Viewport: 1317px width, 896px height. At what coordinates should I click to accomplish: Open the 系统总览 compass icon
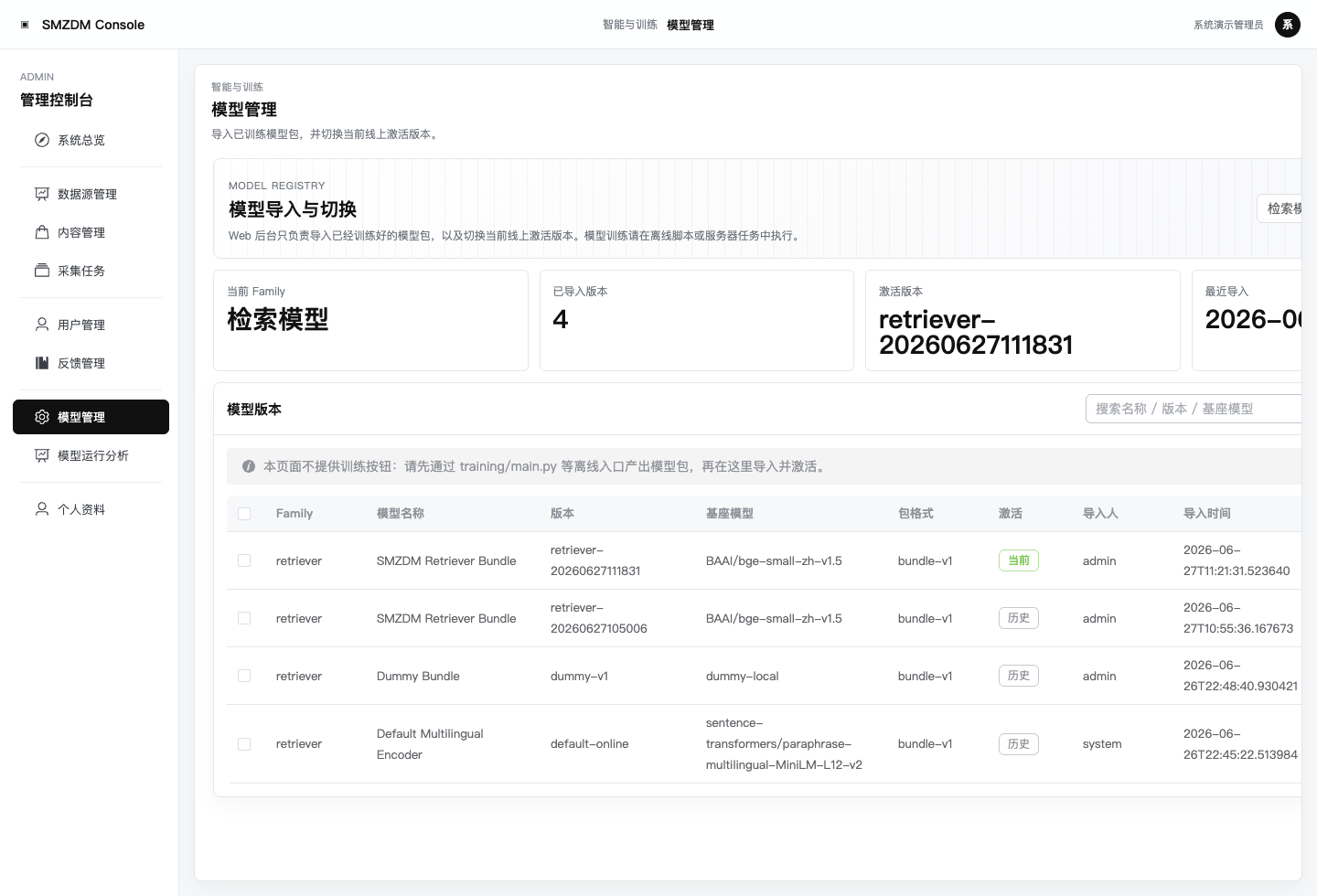(x=42, y=140)
